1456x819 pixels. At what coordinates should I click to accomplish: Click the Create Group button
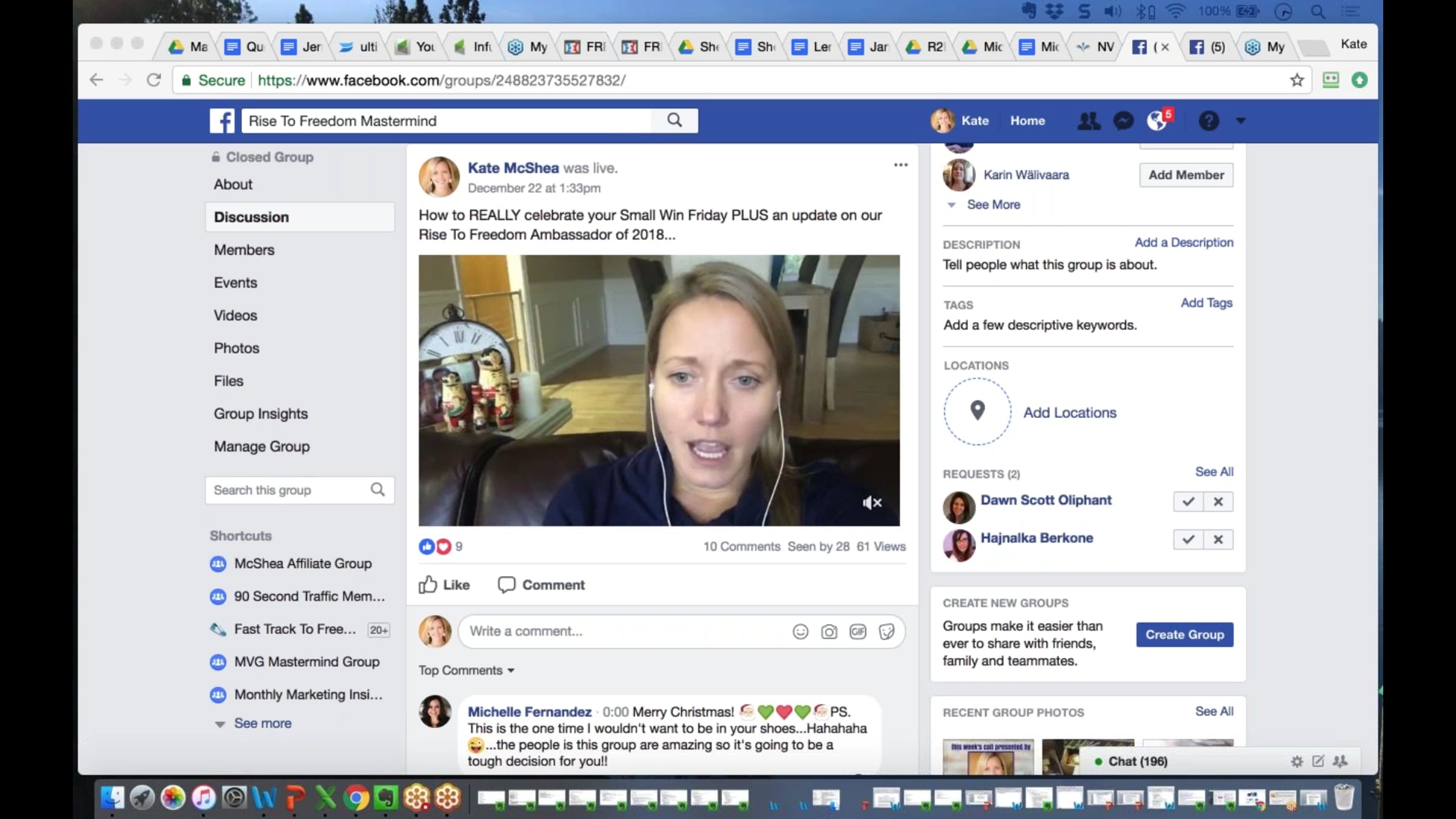[1184, 635]
